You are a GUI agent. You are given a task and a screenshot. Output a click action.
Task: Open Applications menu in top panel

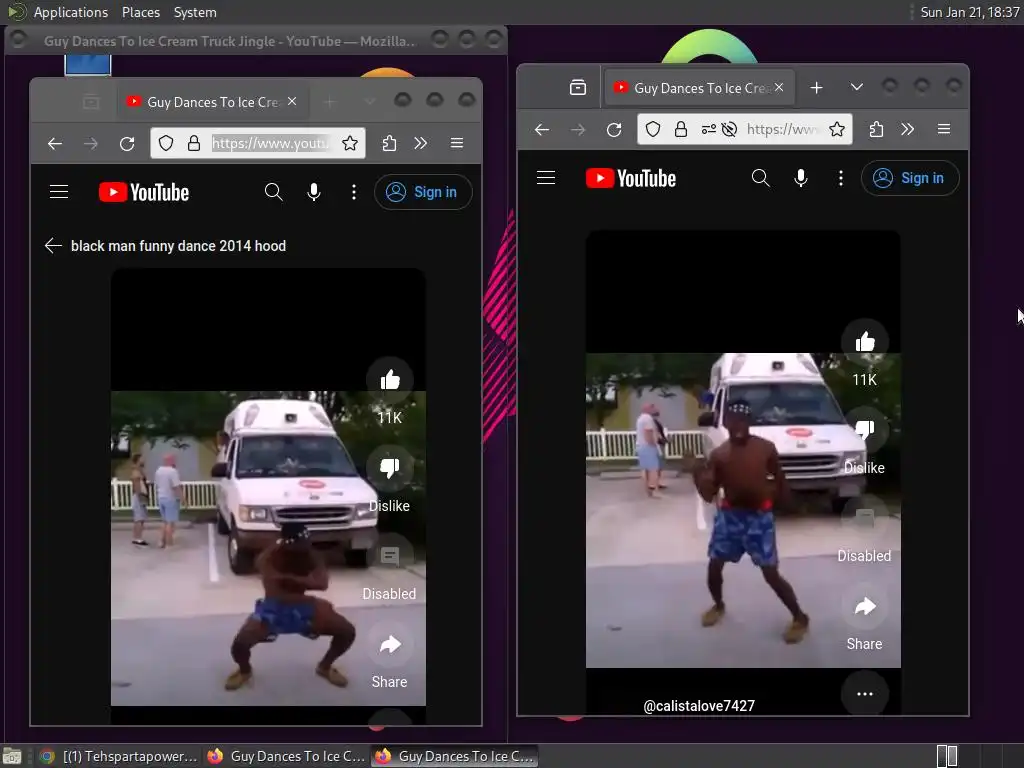pos(71,12)
